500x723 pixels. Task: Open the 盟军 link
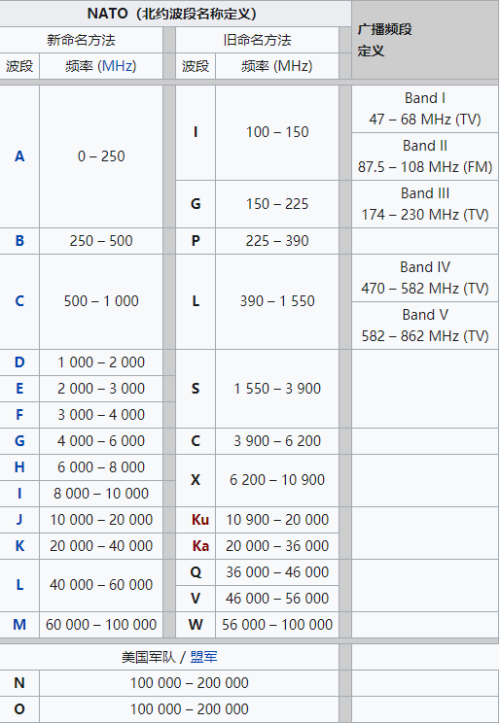click(x=203, y=657)
